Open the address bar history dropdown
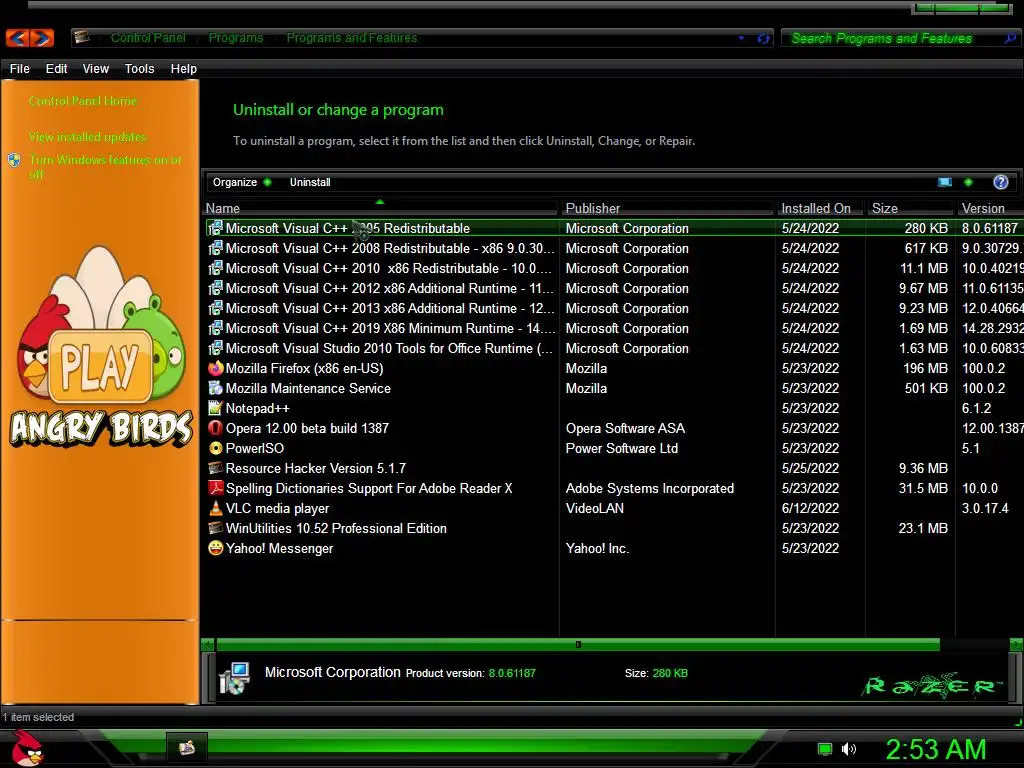The height and width of the screenshot is (768, 1024). pyautogui.click(x=741, y=38)
